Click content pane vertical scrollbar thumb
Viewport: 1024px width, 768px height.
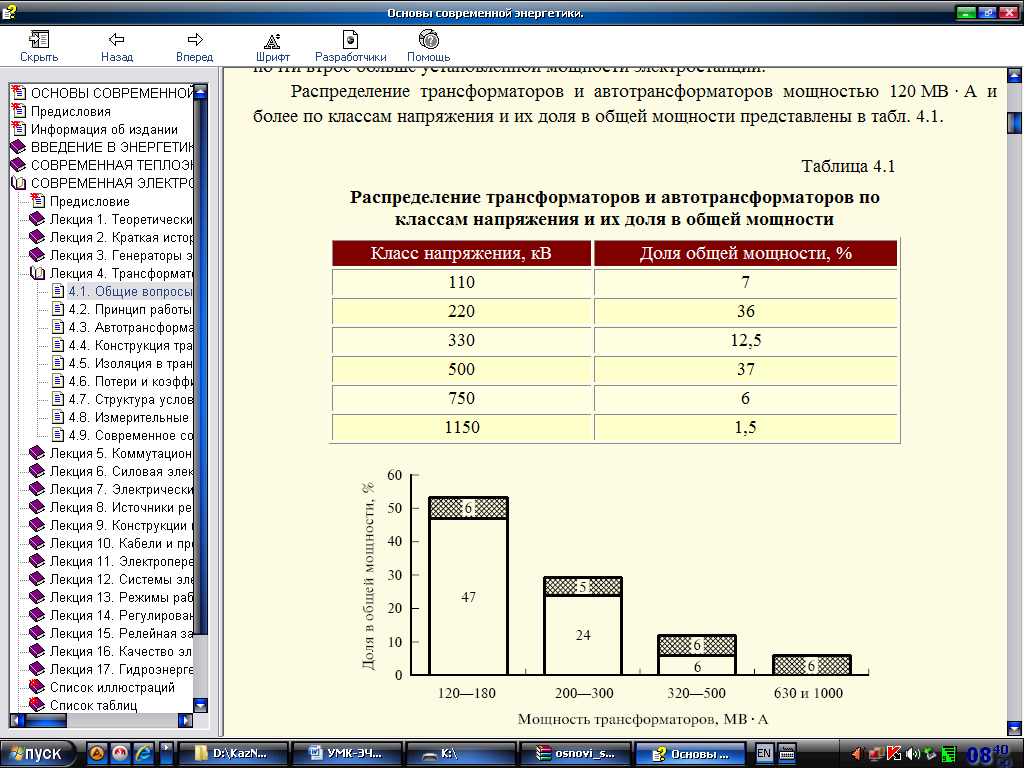tap(1014, 122)
